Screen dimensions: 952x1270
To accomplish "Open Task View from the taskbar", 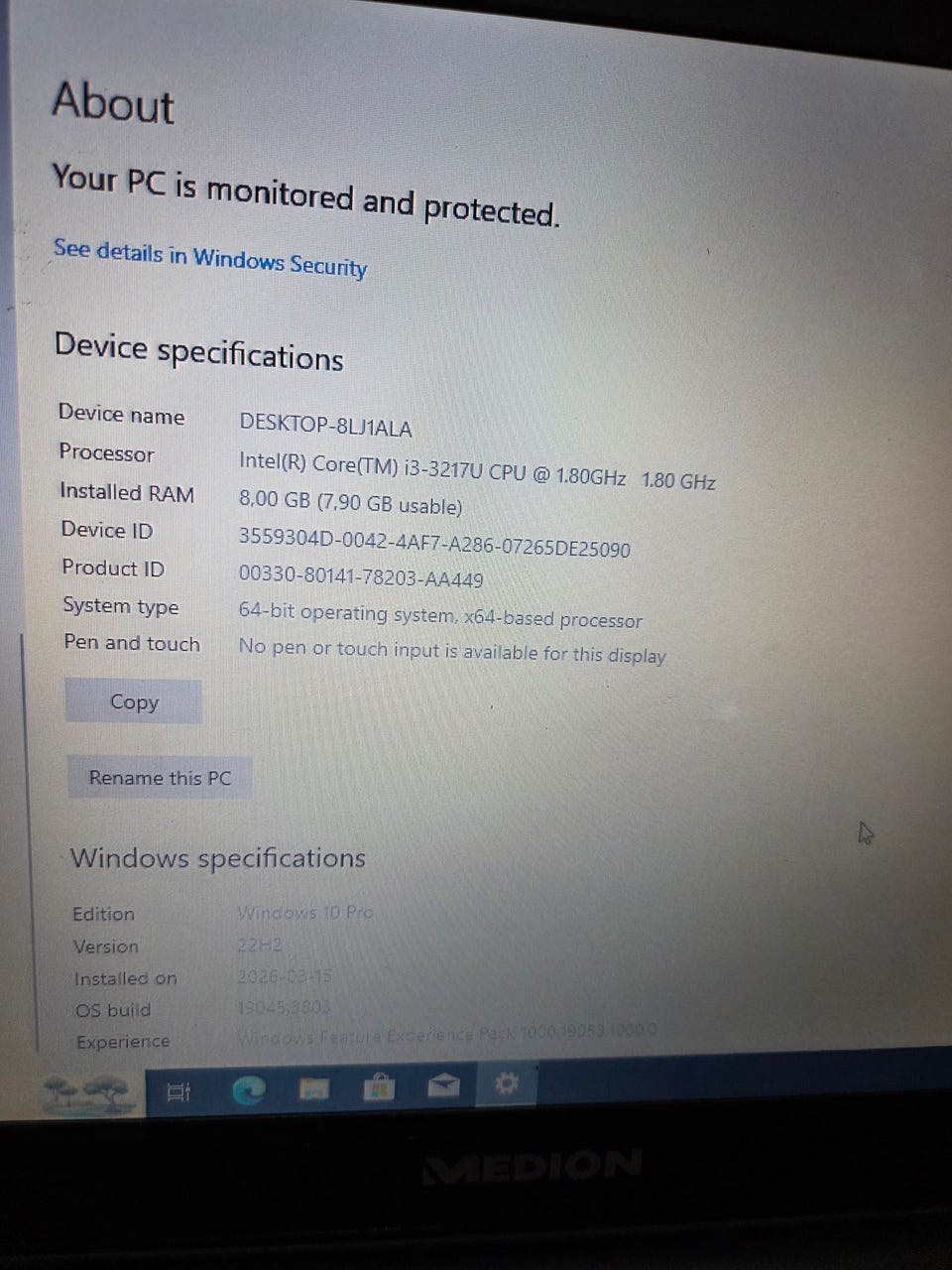I will click(x=178, y=1092).
